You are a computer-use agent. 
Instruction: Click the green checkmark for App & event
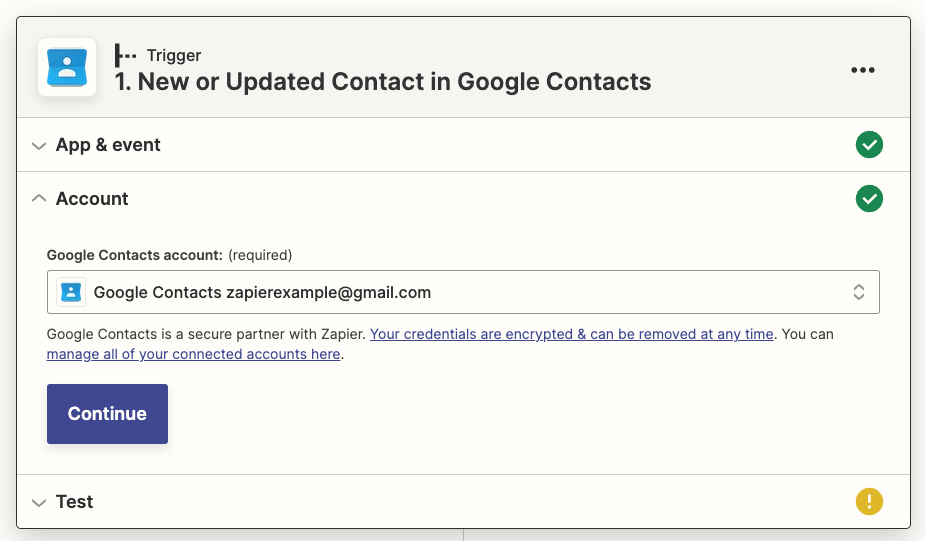point(869,145)
